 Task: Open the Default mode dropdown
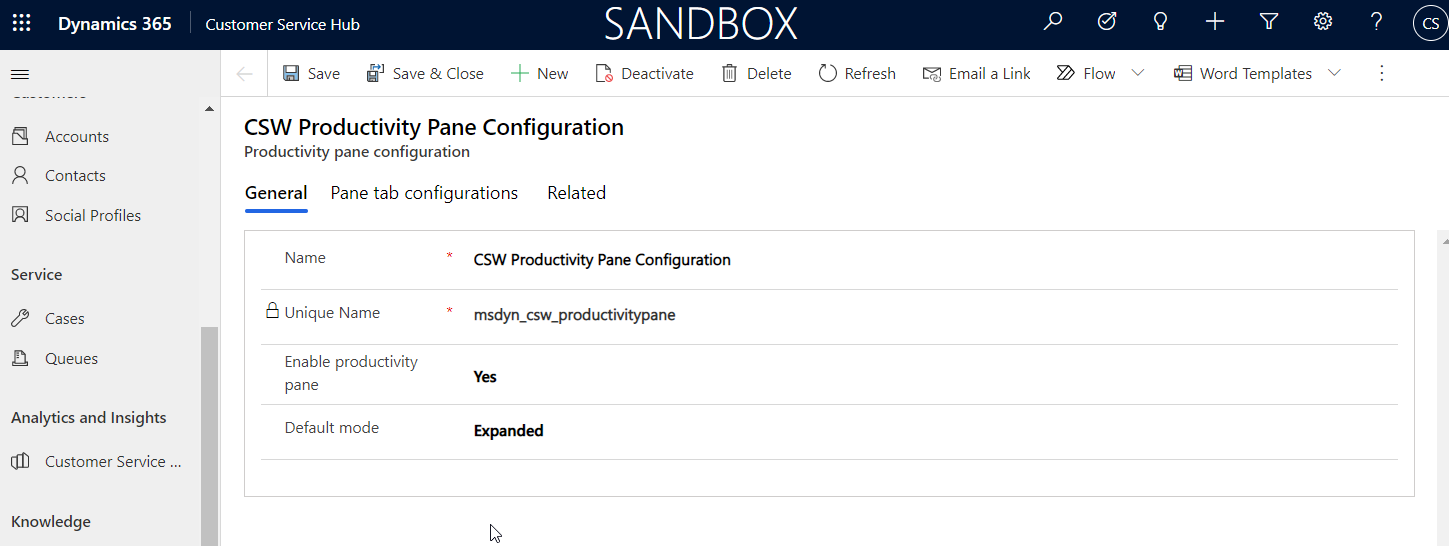click(x=509, y=431)
